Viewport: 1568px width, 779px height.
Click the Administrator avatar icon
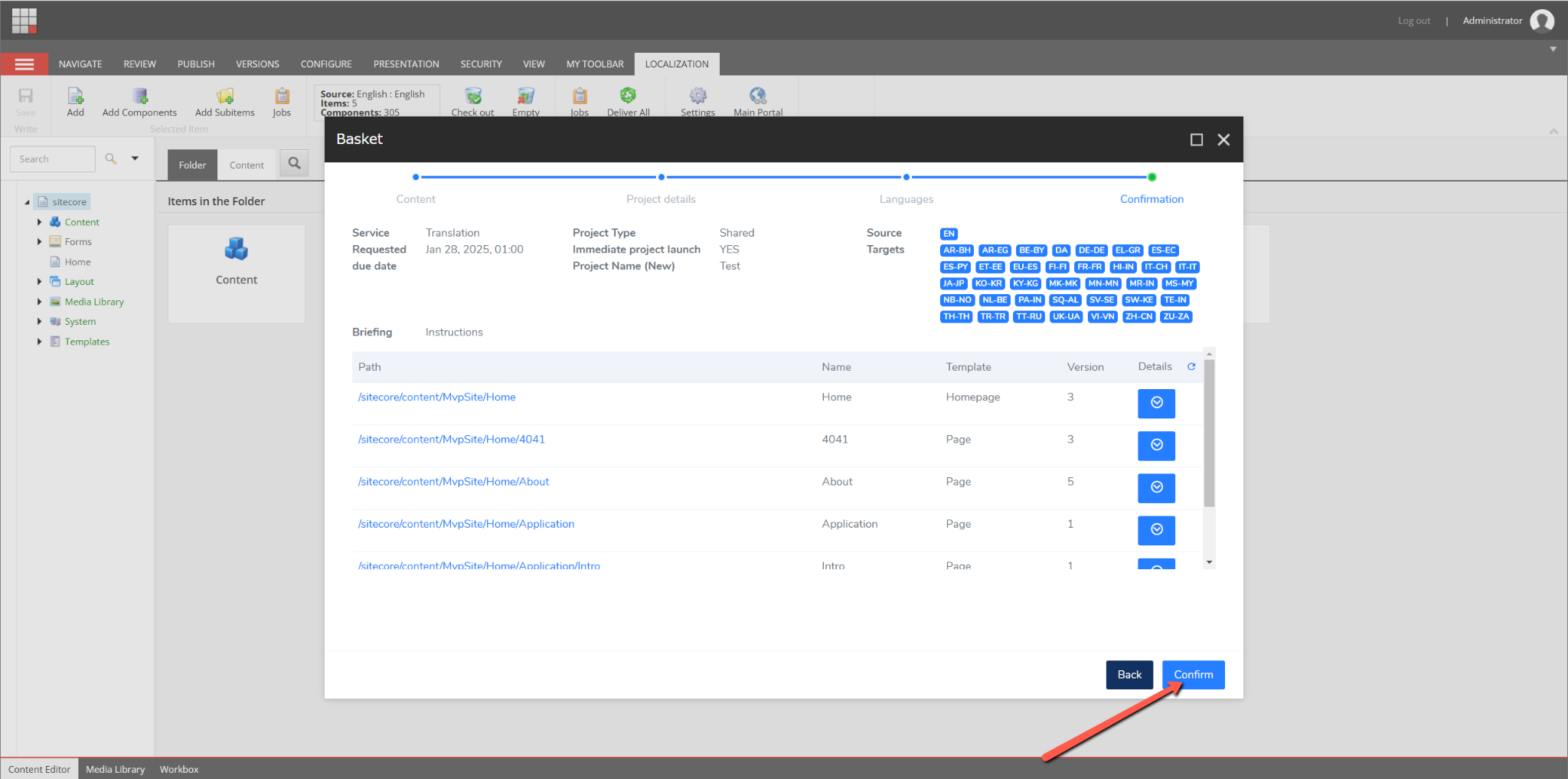click(1542, 21)
